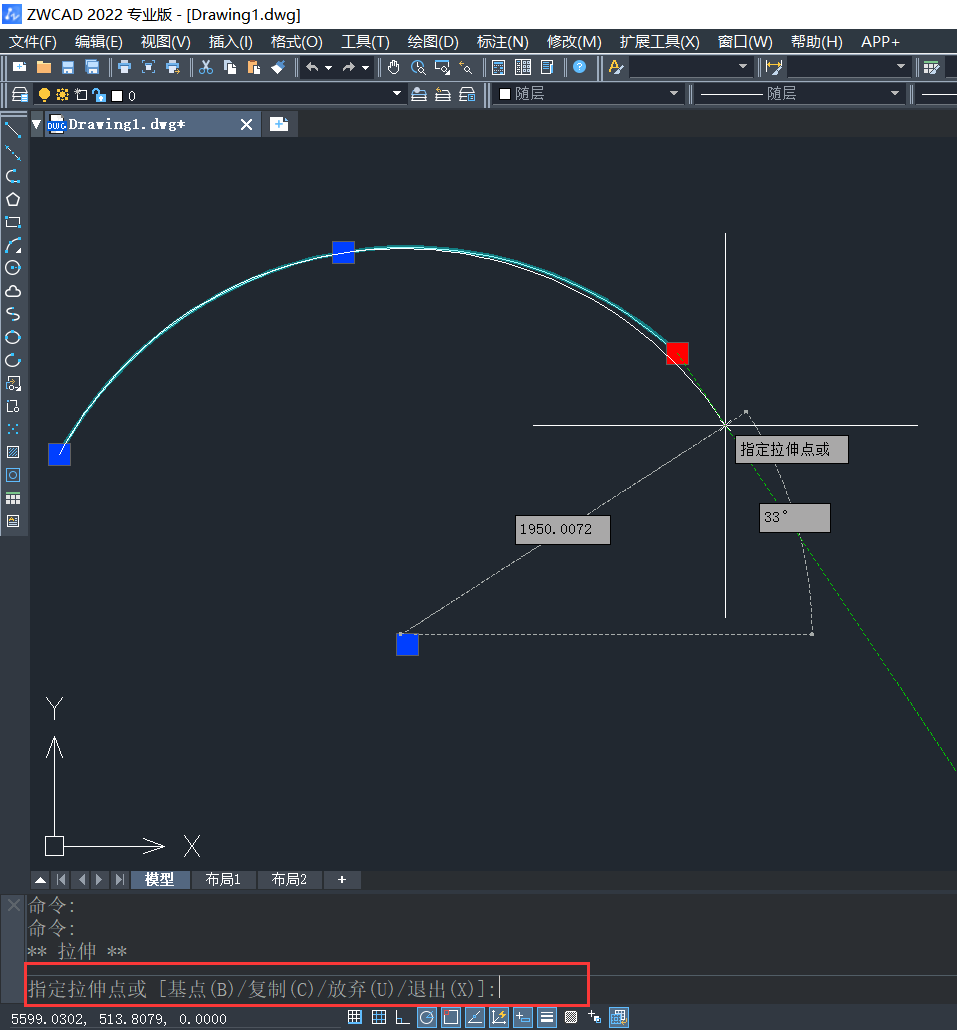957x1030 pixels.
Task: Toggle Ortho mode in status bar
Action: (x=403, y=1018)
